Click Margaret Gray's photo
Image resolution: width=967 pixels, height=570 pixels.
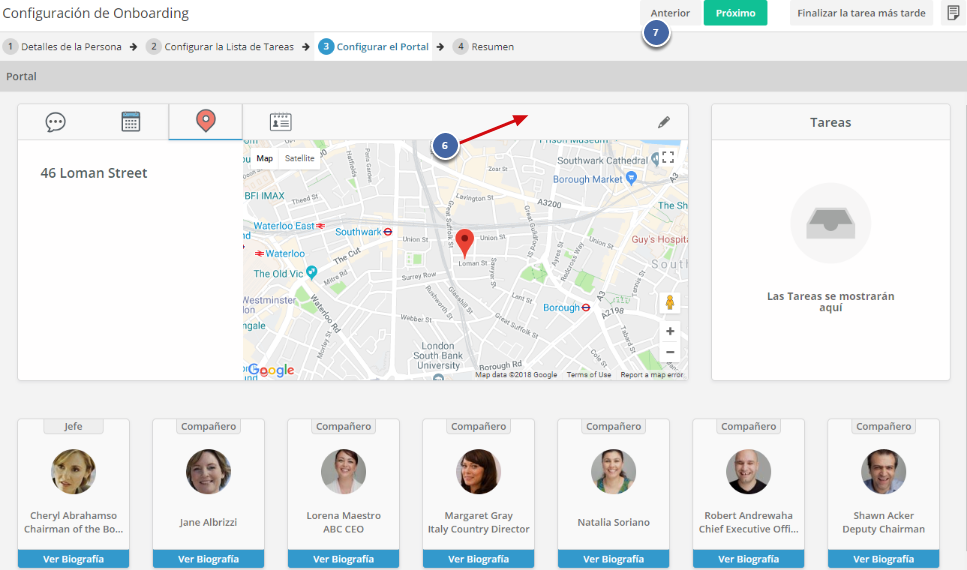point(479,471)
